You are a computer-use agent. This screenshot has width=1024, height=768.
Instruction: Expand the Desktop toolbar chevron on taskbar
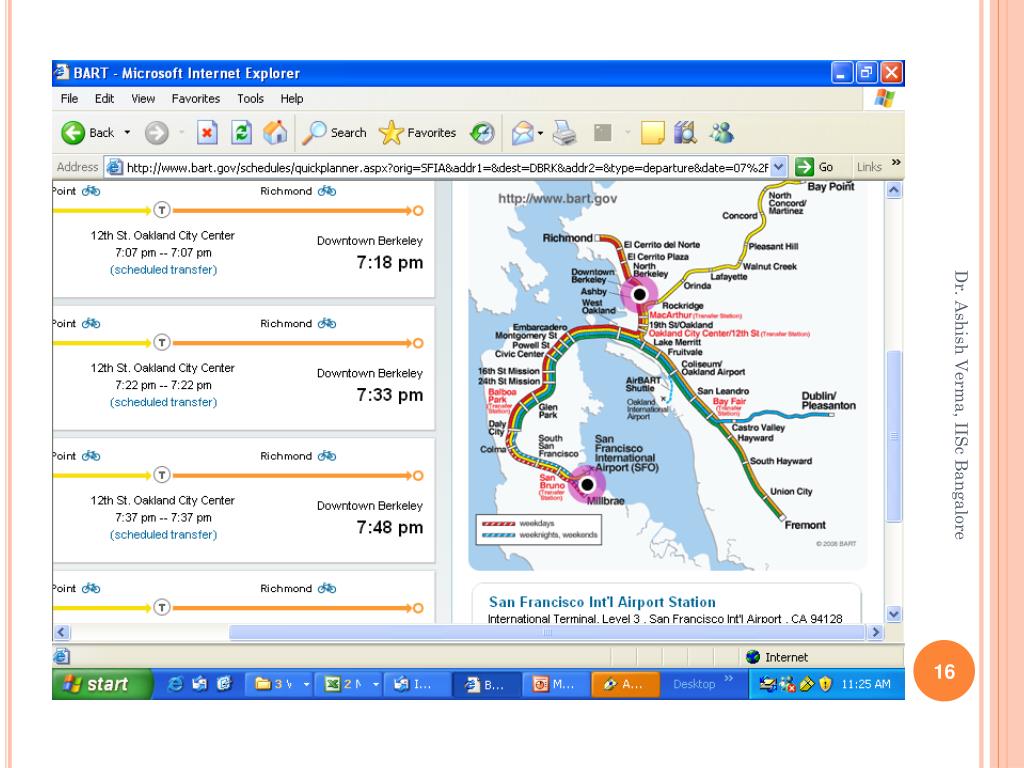(729, 679)
